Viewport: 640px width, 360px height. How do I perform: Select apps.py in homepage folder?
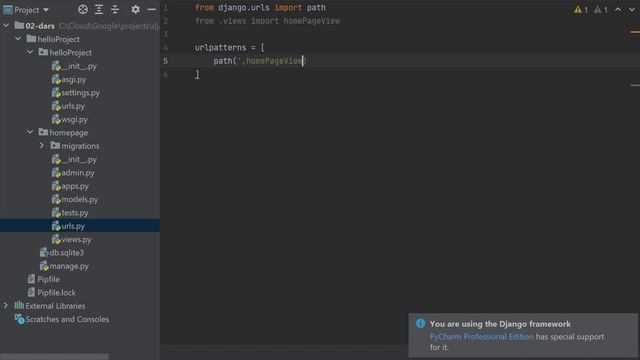coord(70,186)
